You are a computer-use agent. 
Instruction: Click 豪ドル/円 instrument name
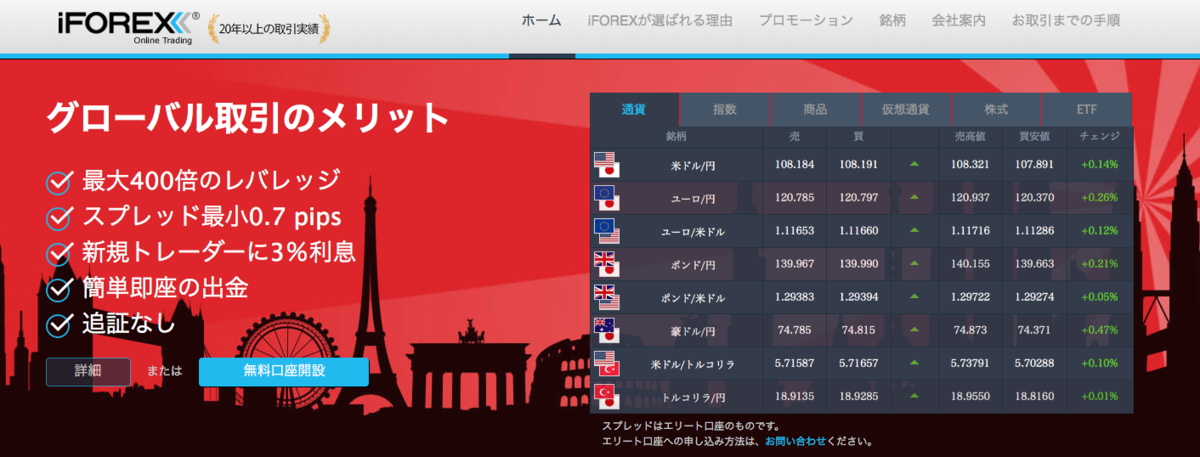click(x=691, y=331)
